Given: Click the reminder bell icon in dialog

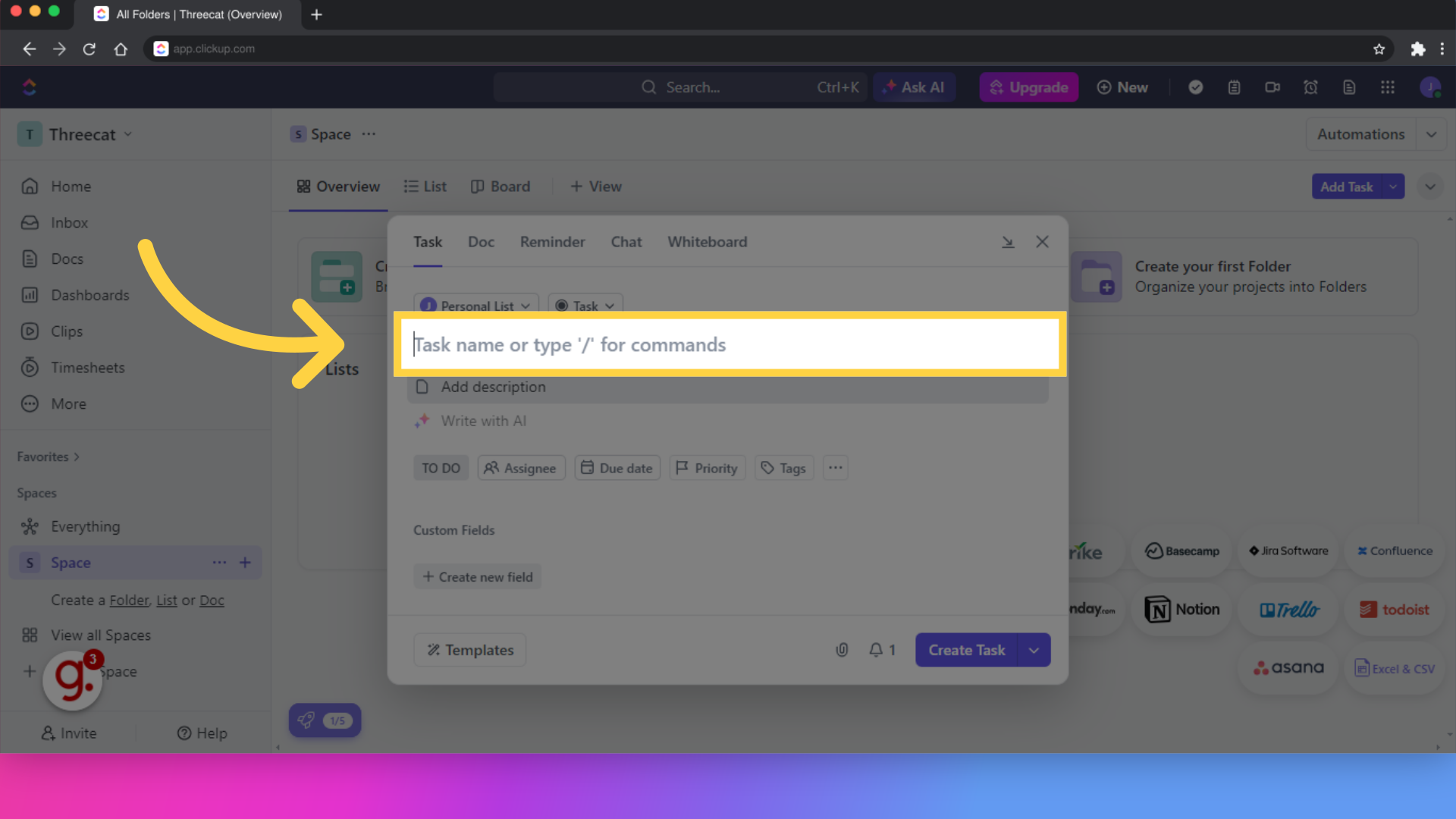Looking at the screenshot, I should pyautogui.click(x=876, y=649).
